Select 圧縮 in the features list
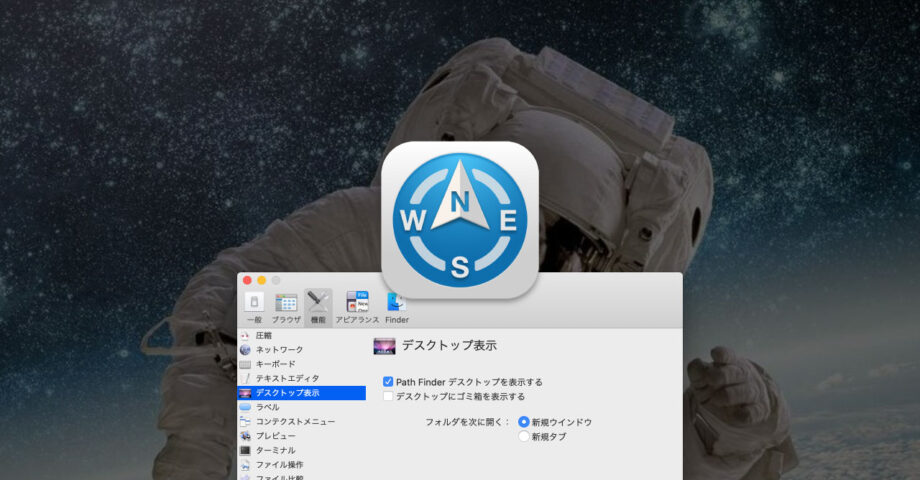The width and height of the screenshot is (920, 480). click(x=302, y=336)
